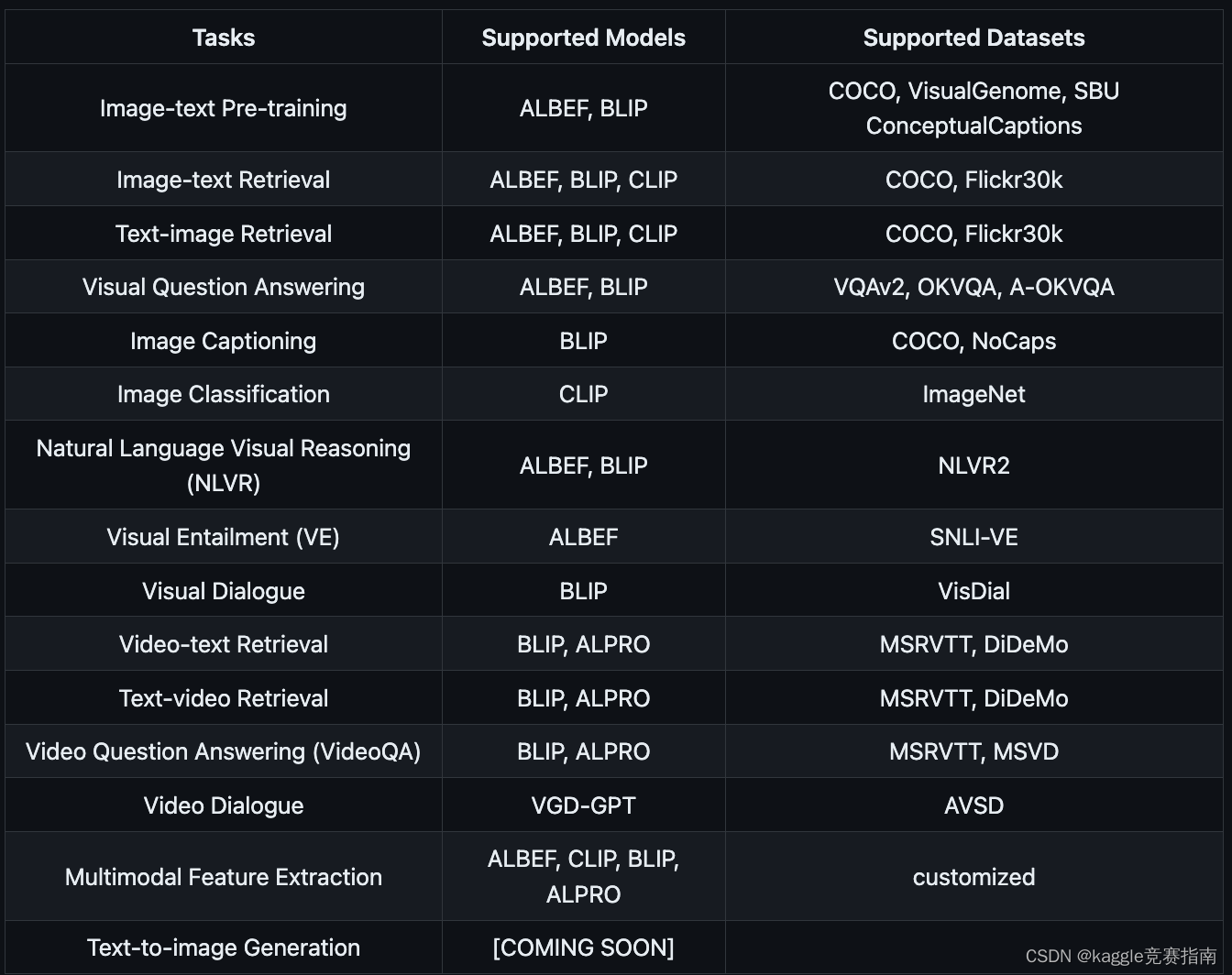Click the Supported Datasets column header
The width and height of the screenshot is (1232, 975).
click(973, 38)
